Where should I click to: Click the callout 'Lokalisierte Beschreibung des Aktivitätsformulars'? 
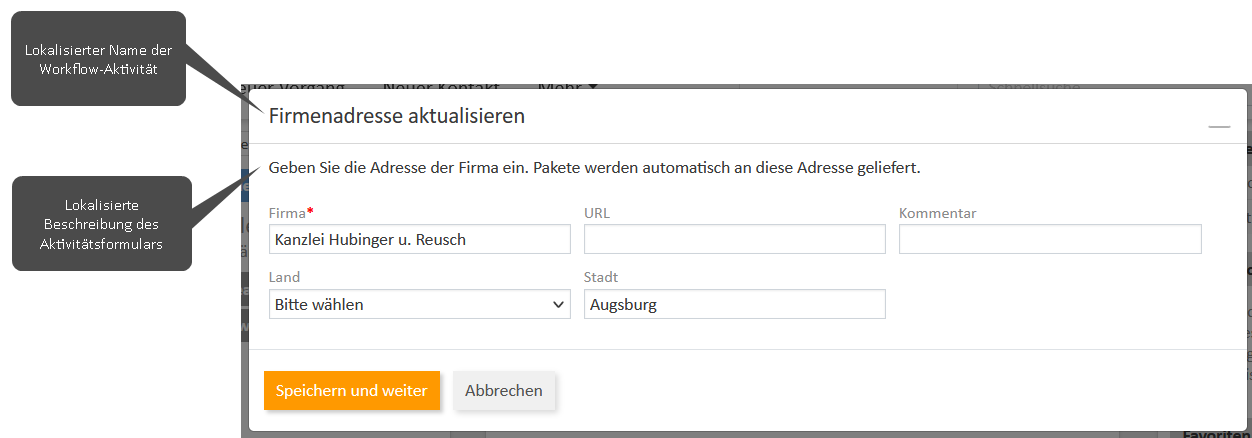point(101,223)
